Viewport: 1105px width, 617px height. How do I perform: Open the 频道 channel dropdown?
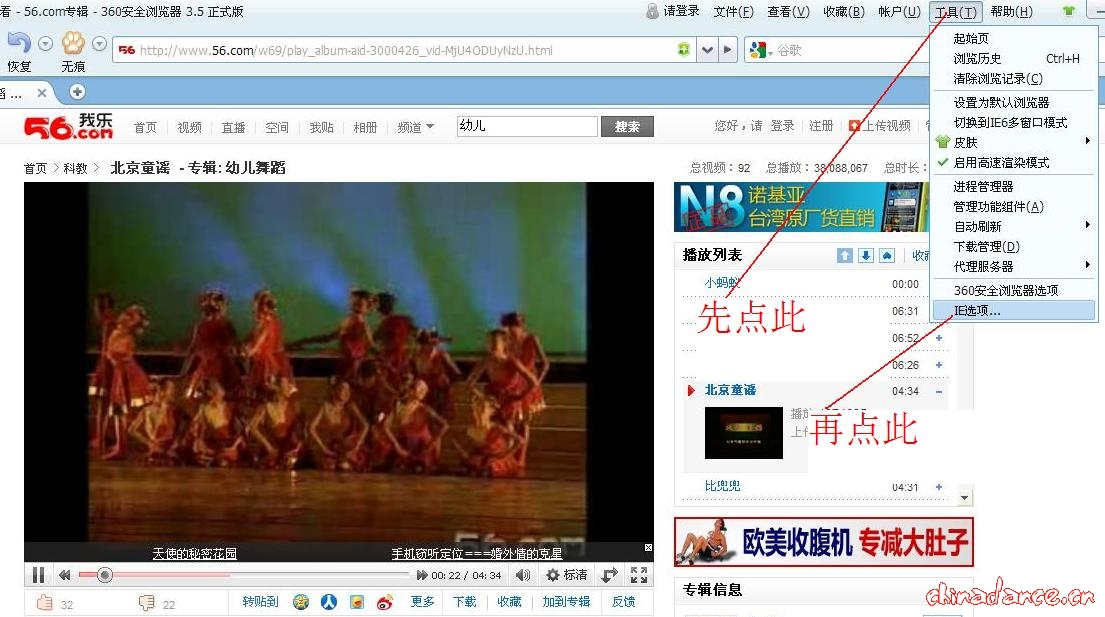tap(415, 127)
